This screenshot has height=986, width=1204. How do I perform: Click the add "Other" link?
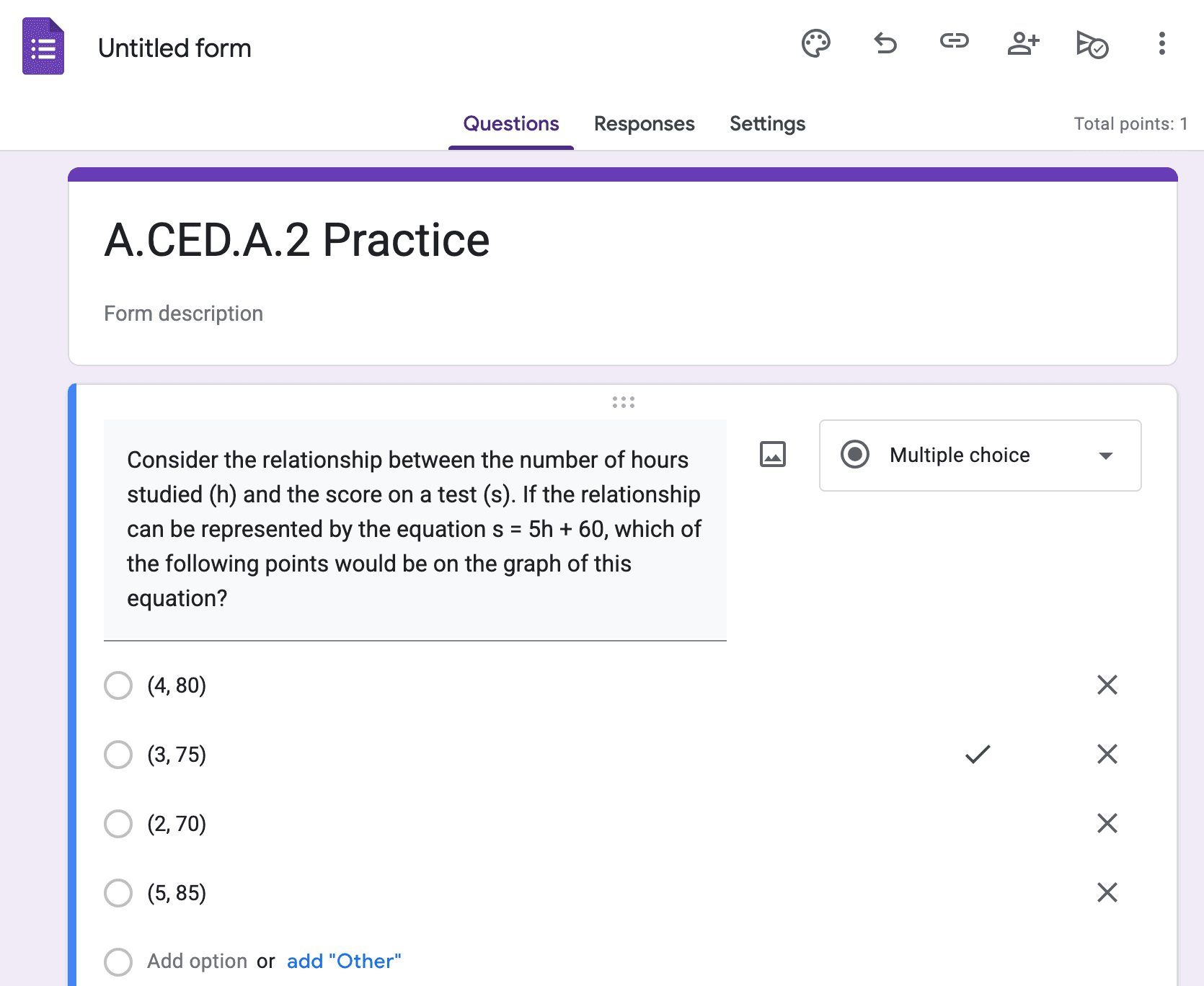344,961
